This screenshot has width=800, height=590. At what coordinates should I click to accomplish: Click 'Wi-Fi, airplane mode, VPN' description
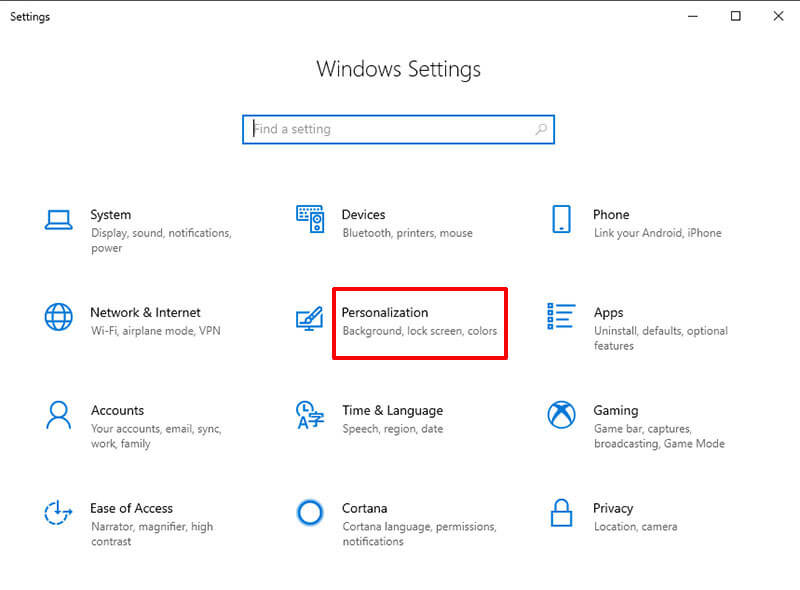[156, 331]
